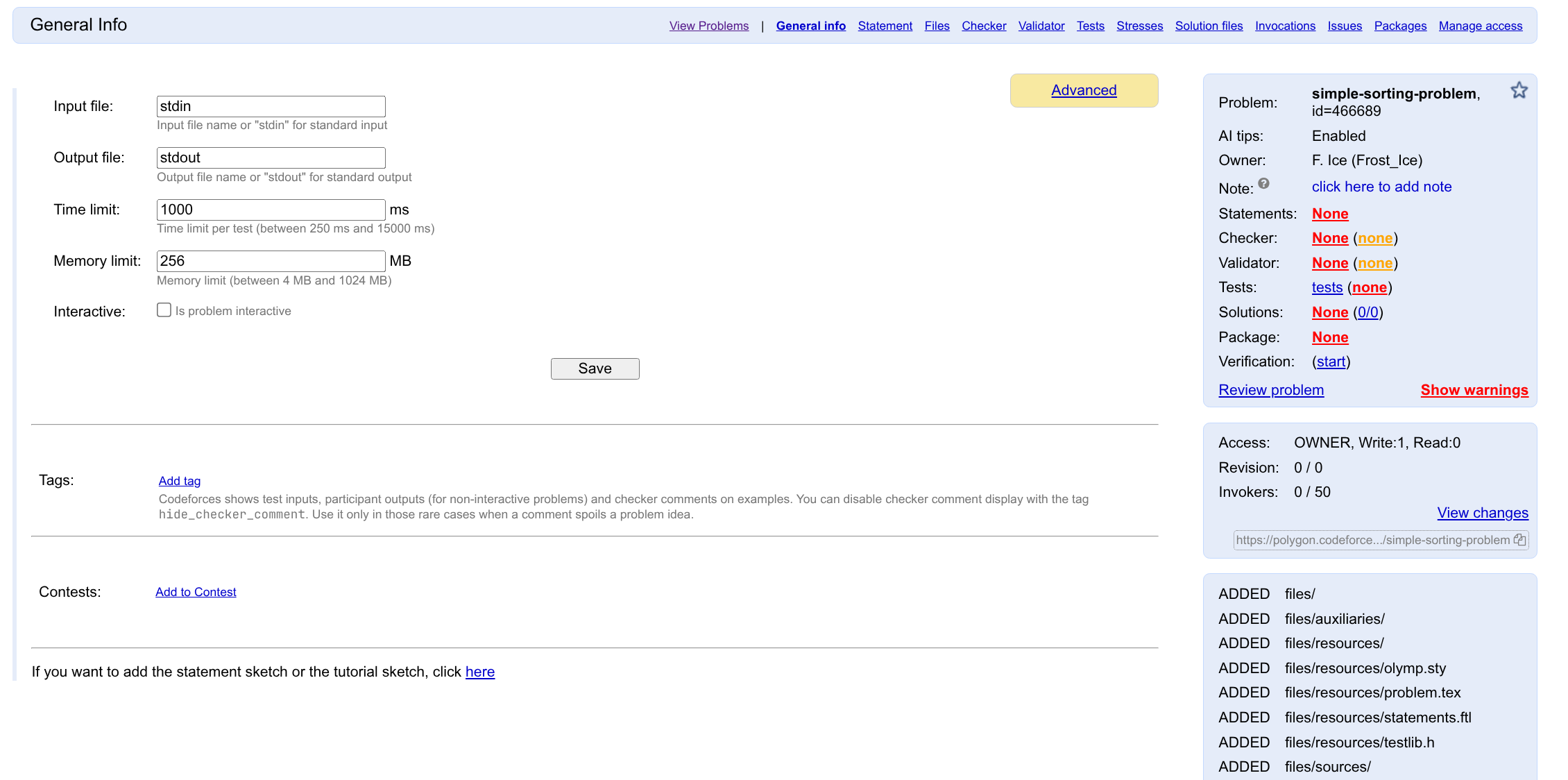Copy the polygon problem URL
Viewport: 1568px width, 780px height.
(x=1519, y=540)
